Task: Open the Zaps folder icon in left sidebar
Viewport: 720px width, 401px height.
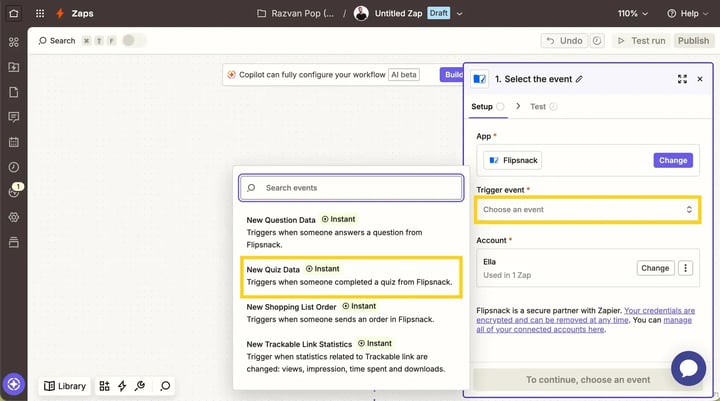Action: pyautogui.click(x=14, y=67)
